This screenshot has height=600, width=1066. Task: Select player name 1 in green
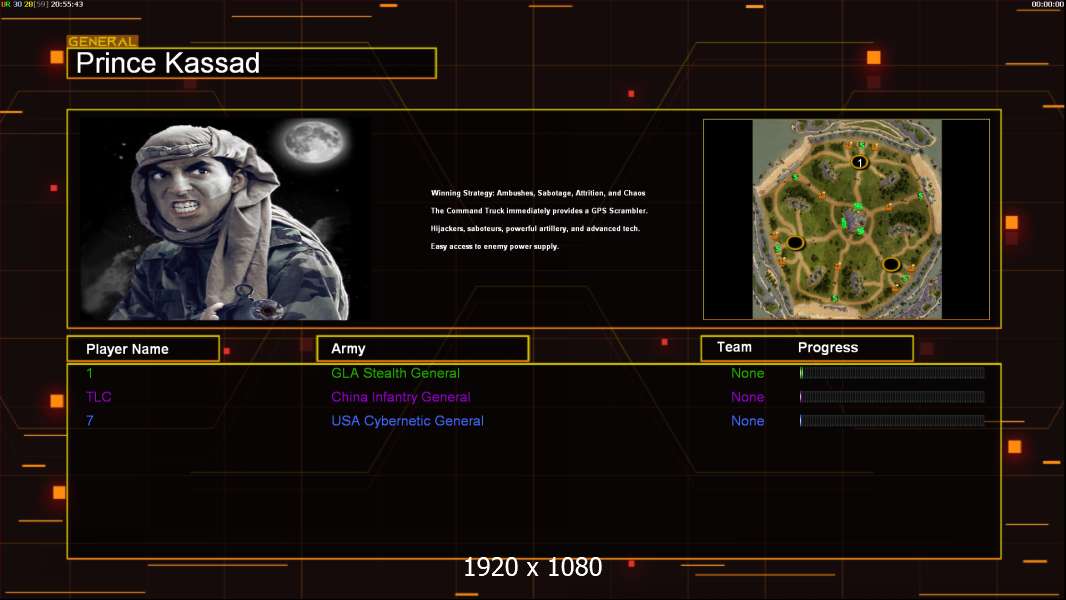tap(89, 373)
